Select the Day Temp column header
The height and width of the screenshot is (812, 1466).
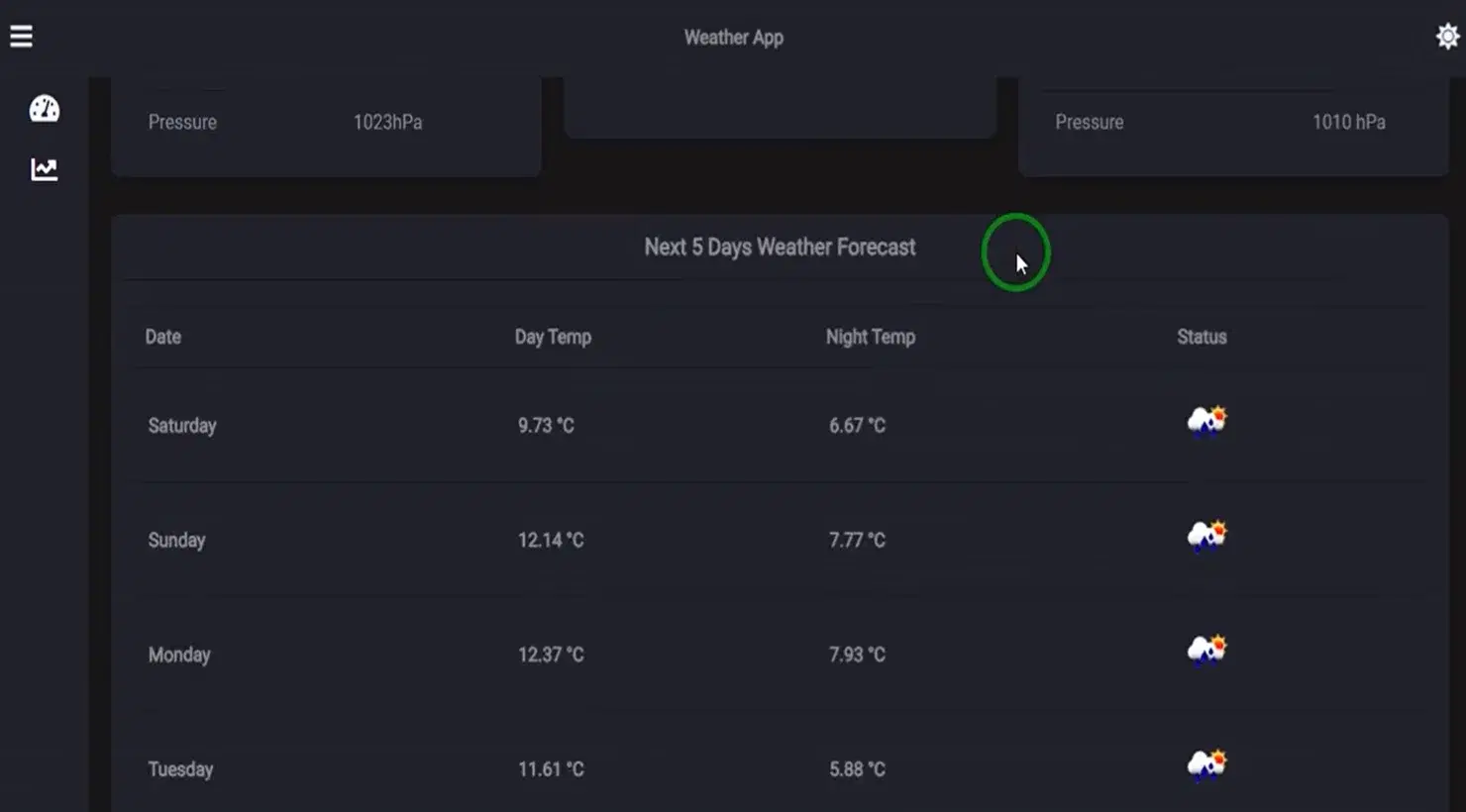pos(553,337)
